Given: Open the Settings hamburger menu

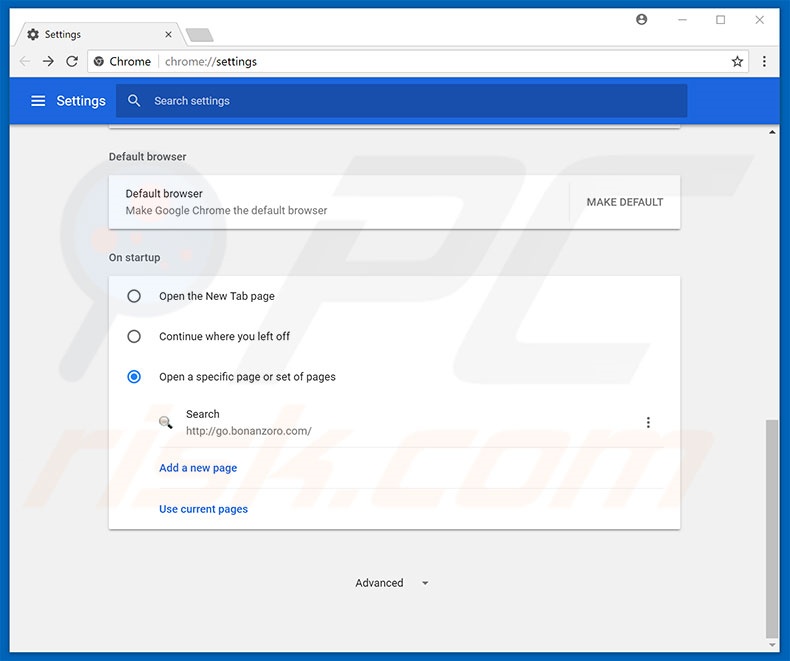Looking at the screenshot, I should pos(38,101).
